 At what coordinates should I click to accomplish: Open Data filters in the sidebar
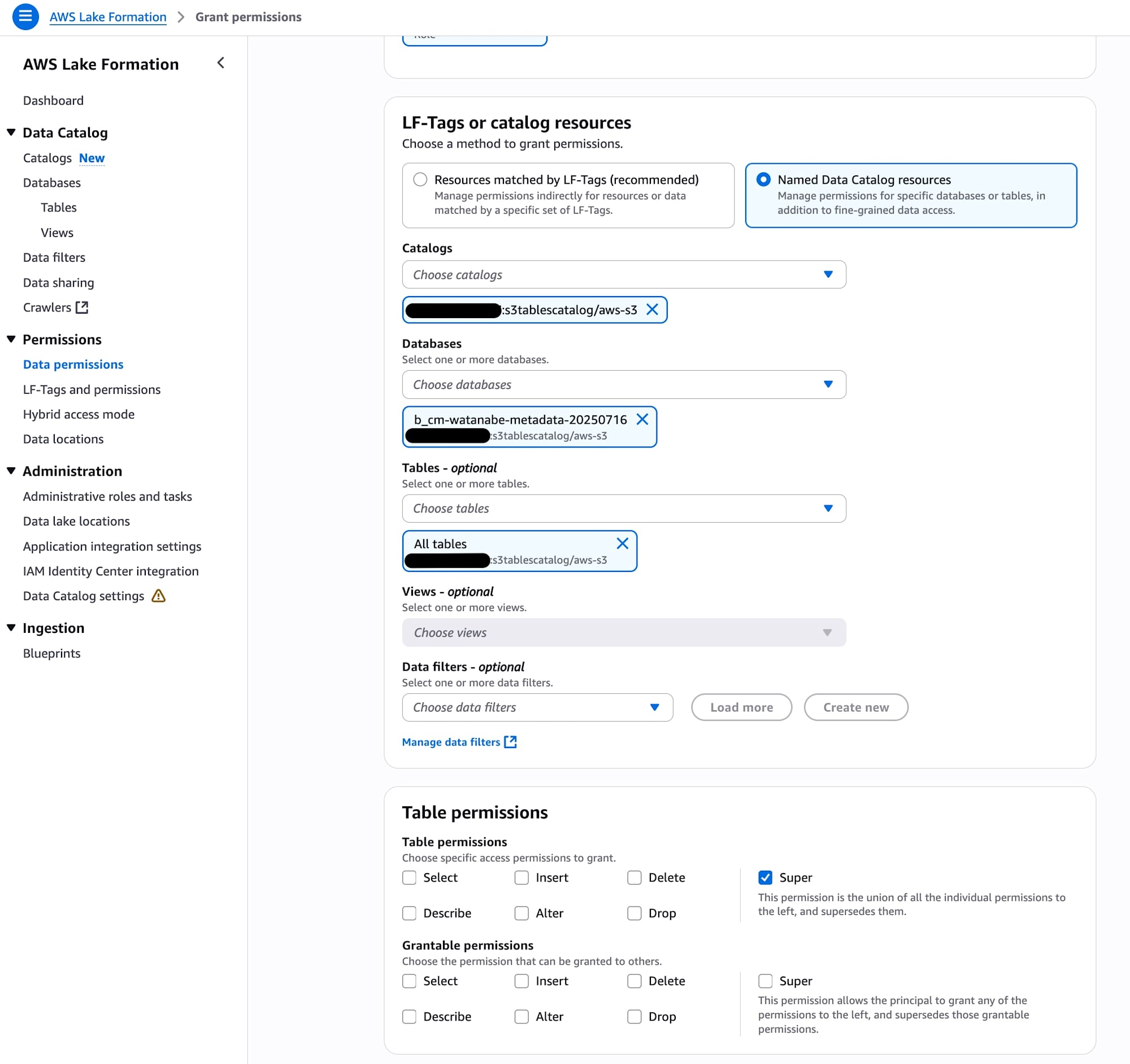point(55,258)
